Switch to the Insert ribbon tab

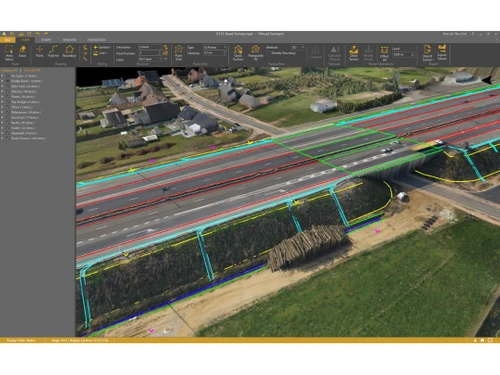[46, 40]
